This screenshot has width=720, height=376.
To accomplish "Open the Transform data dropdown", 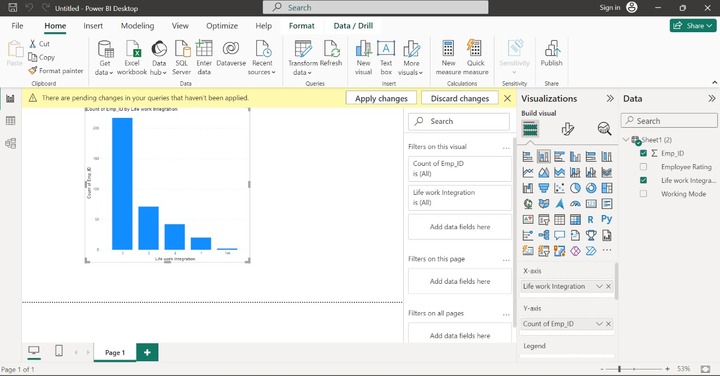I will pos(303,58).
